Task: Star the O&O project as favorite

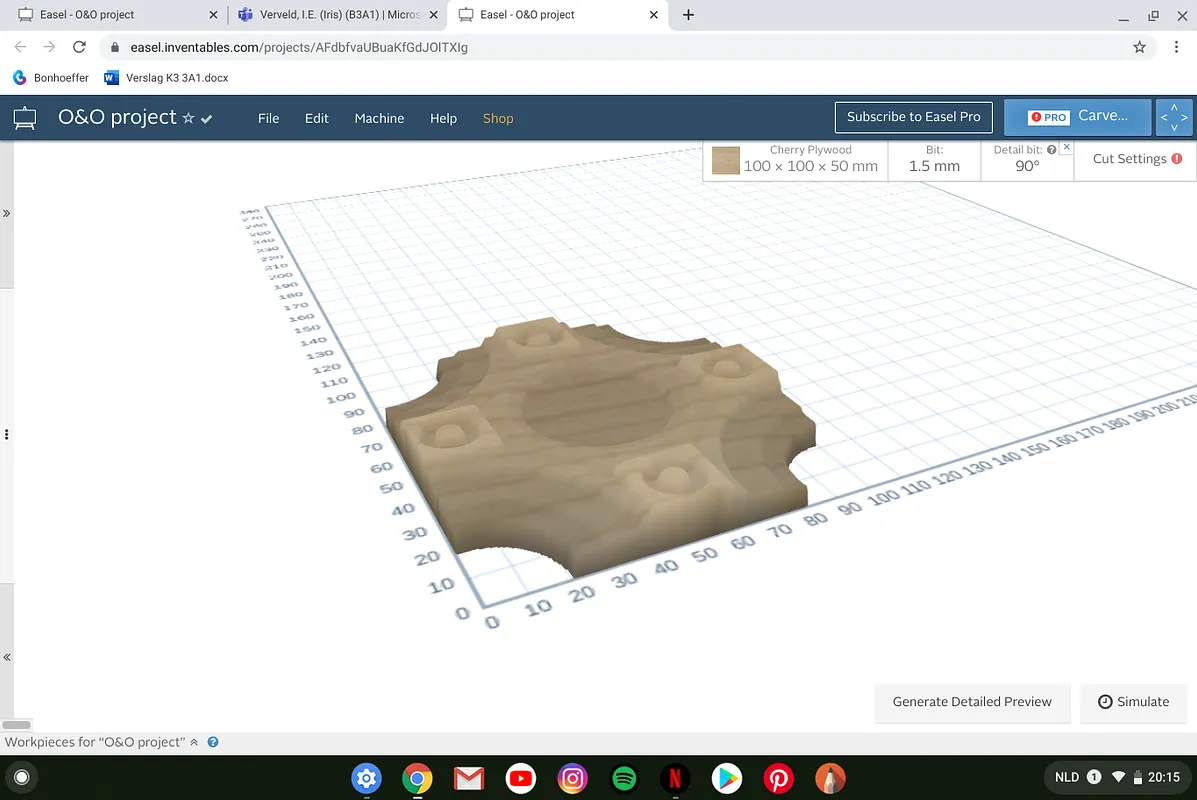Action: click(188, 118)
